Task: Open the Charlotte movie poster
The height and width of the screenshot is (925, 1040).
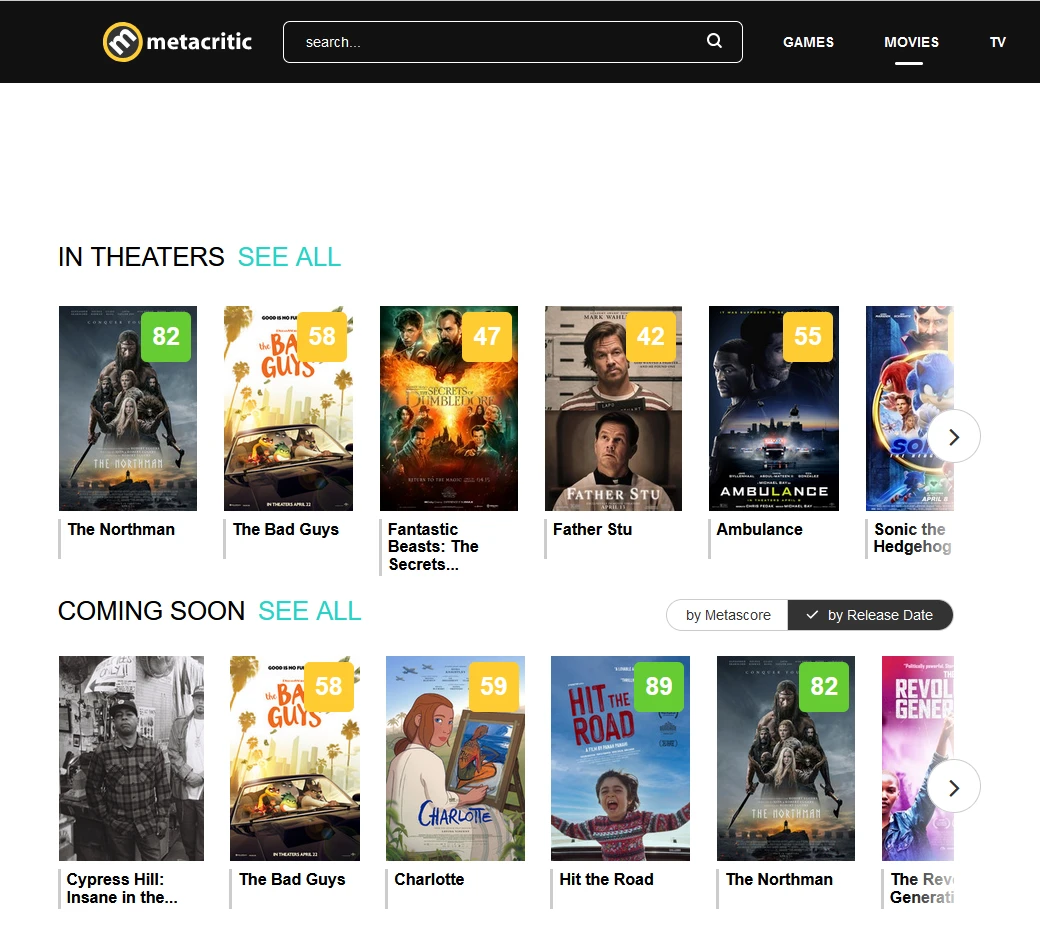Action: tap(456, 759)
